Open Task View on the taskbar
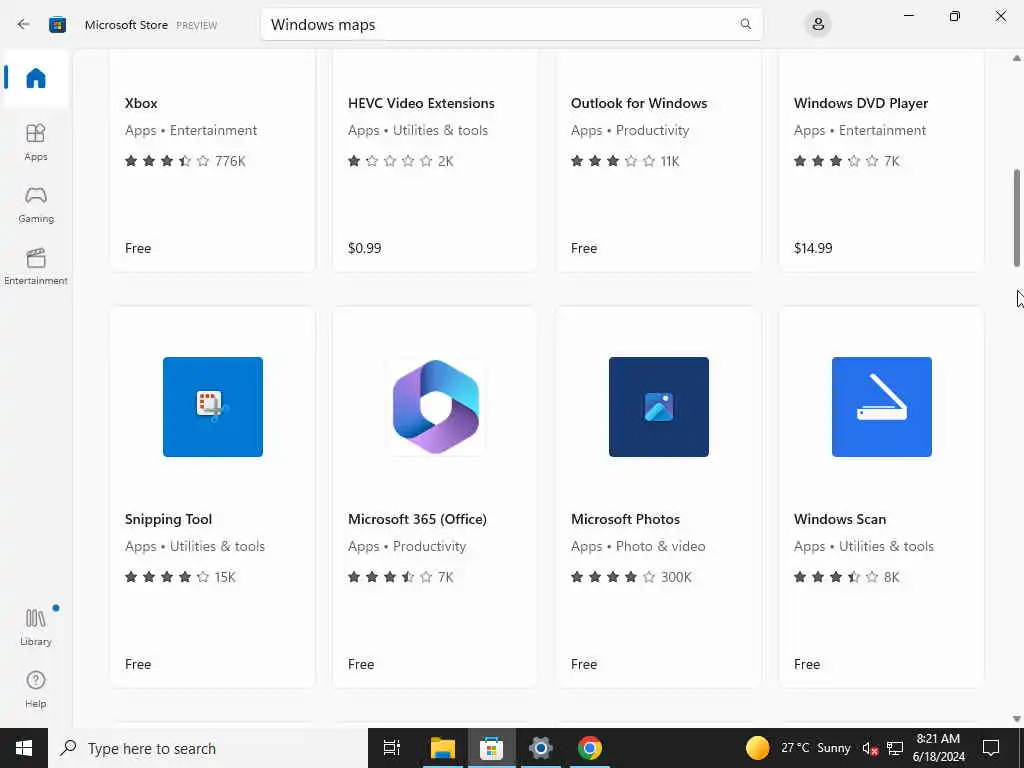 tap(392, 748)
